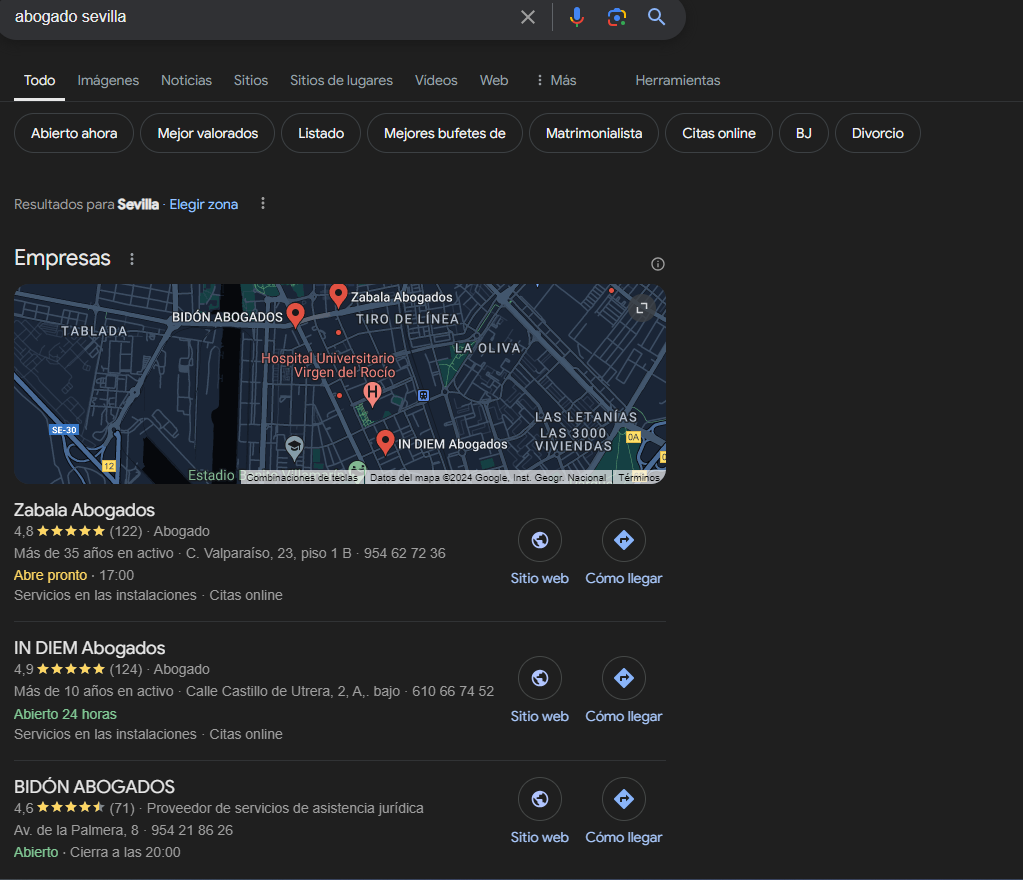Viewport: 1023px width, 880px height.
Task: Click the info icon above the map
Action: (658, 264)
